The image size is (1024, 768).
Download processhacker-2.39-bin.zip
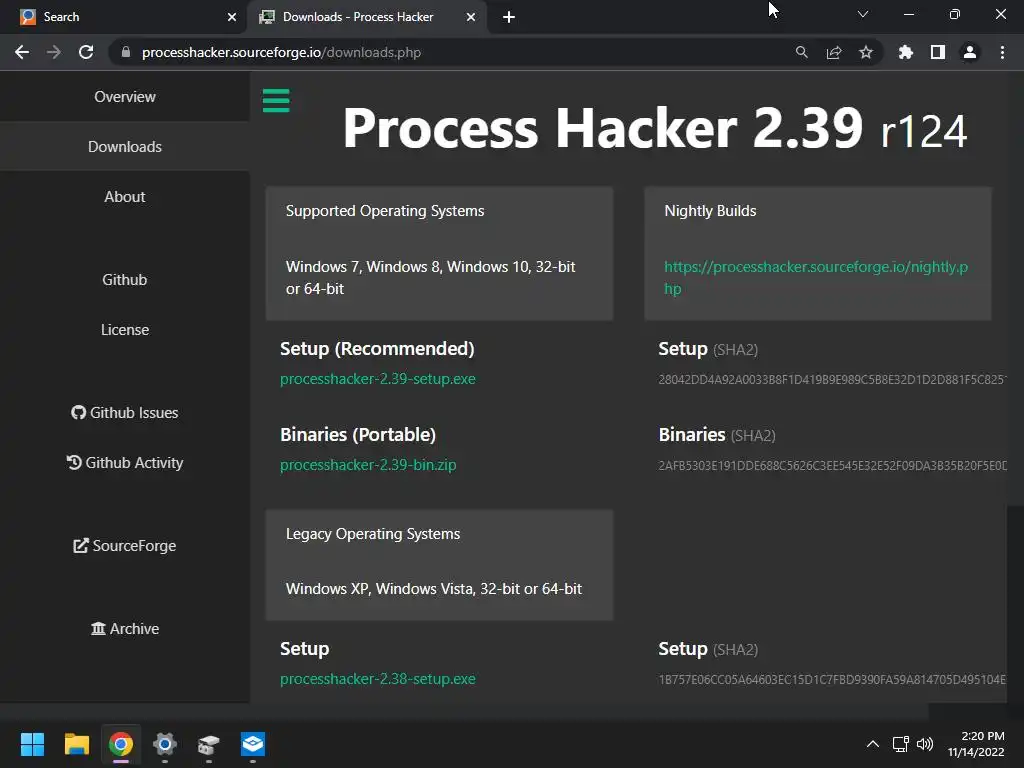tap(368, 465)
